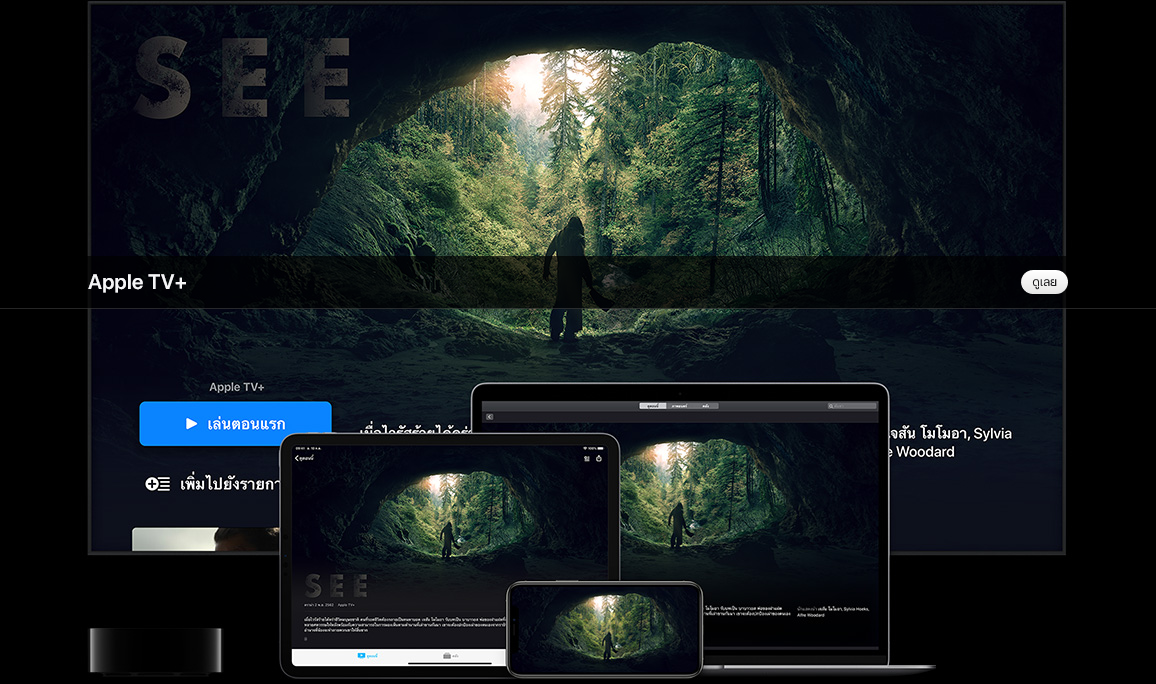Click the Apple TV set-top box image

tap(155, 650)
